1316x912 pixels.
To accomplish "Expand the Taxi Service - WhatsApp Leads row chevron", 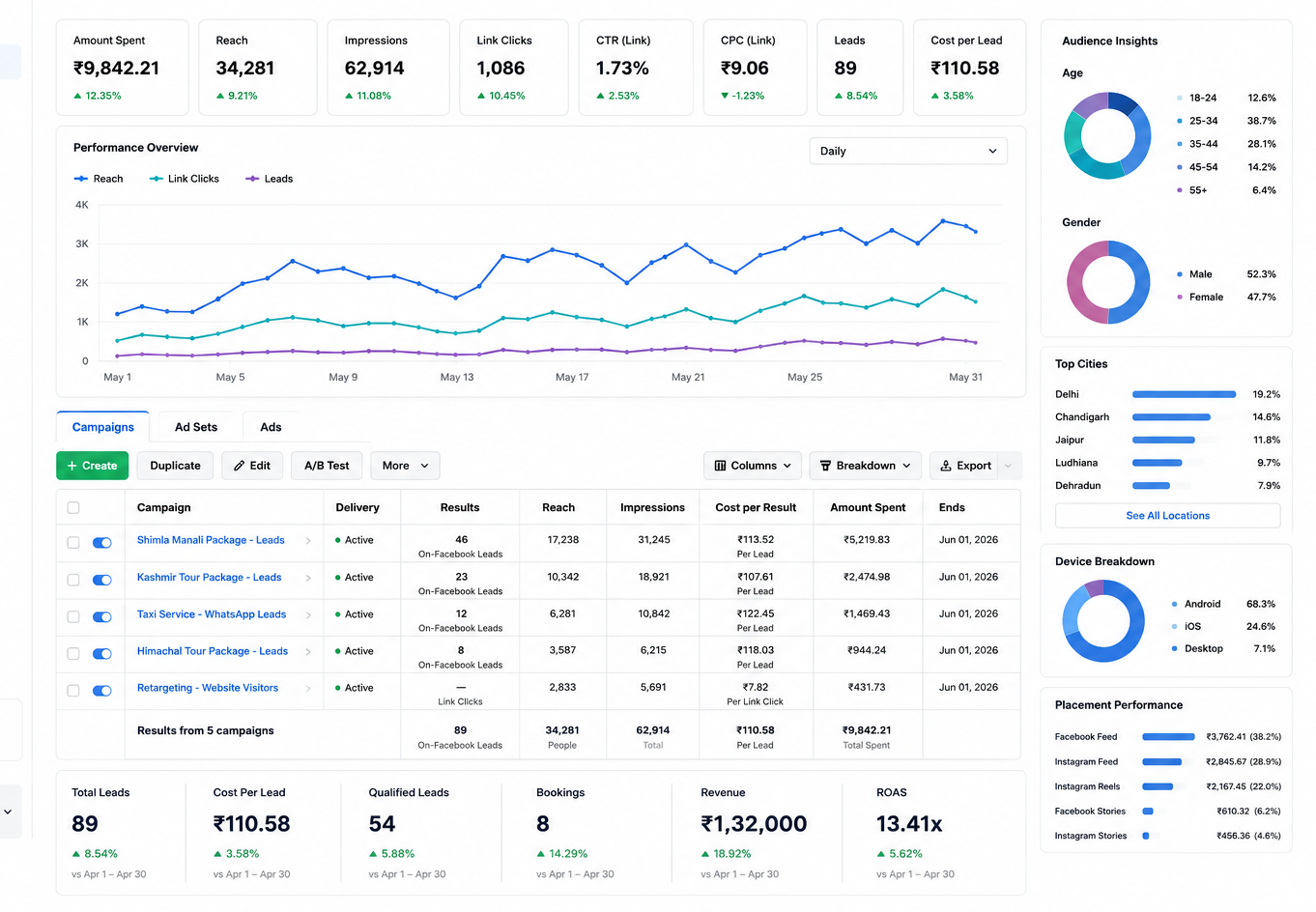I will (308, 615).
